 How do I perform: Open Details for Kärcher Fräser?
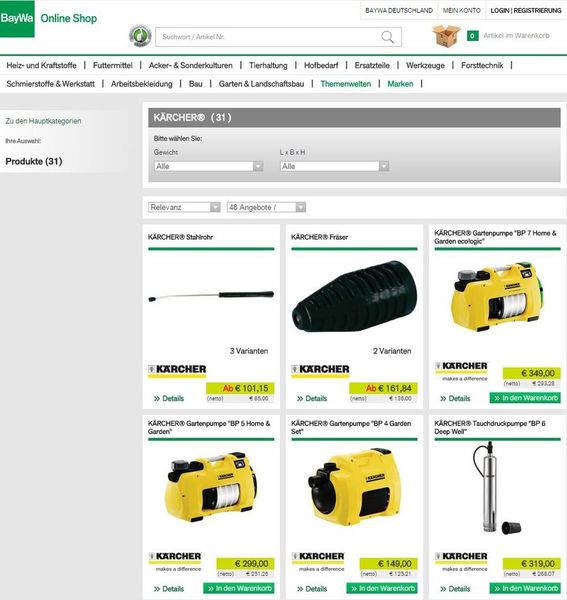[x=312, y=398]
